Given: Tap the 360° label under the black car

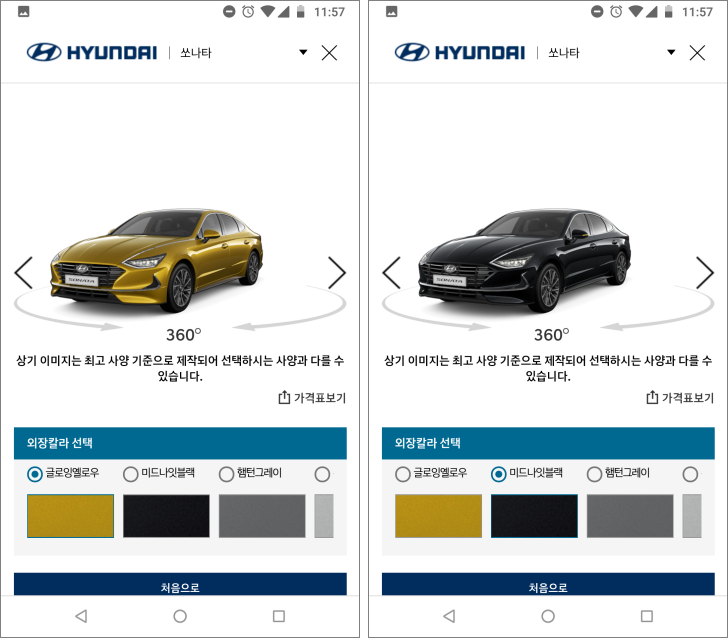Looking at the screenshot, I should point(551,334).
